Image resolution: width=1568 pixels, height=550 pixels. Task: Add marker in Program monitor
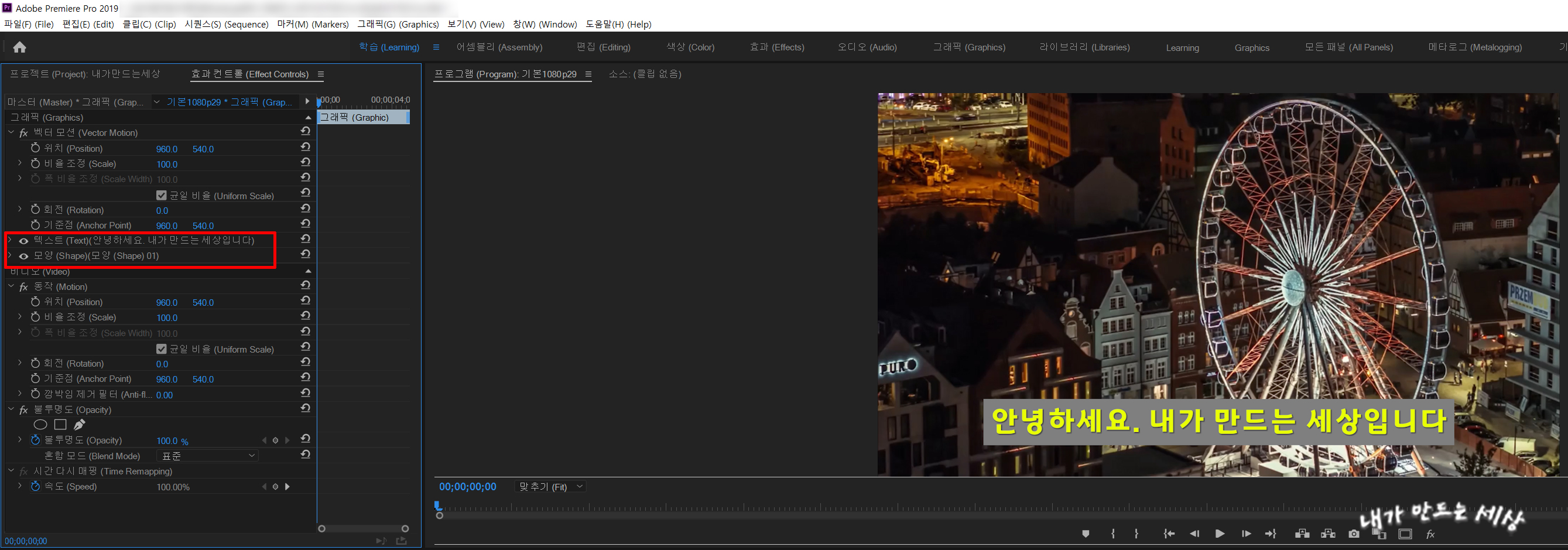[x=1086, y=534]
